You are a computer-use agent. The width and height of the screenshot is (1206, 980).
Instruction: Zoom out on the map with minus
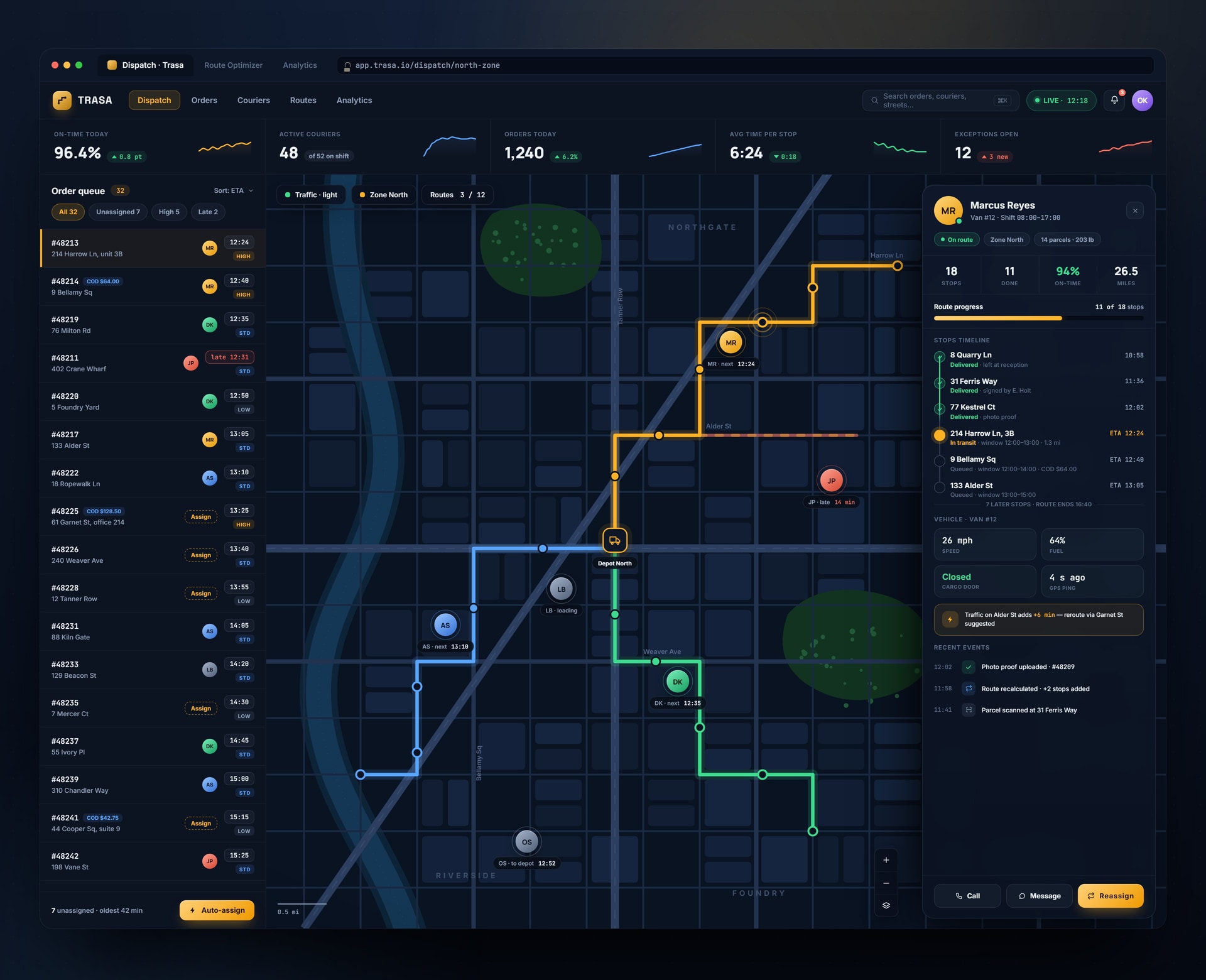pos(886,883)
